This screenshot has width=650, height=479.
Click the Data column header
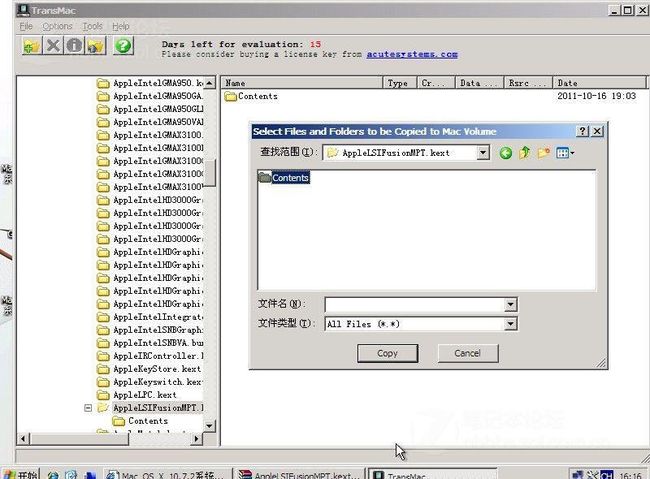click(480, 83)
